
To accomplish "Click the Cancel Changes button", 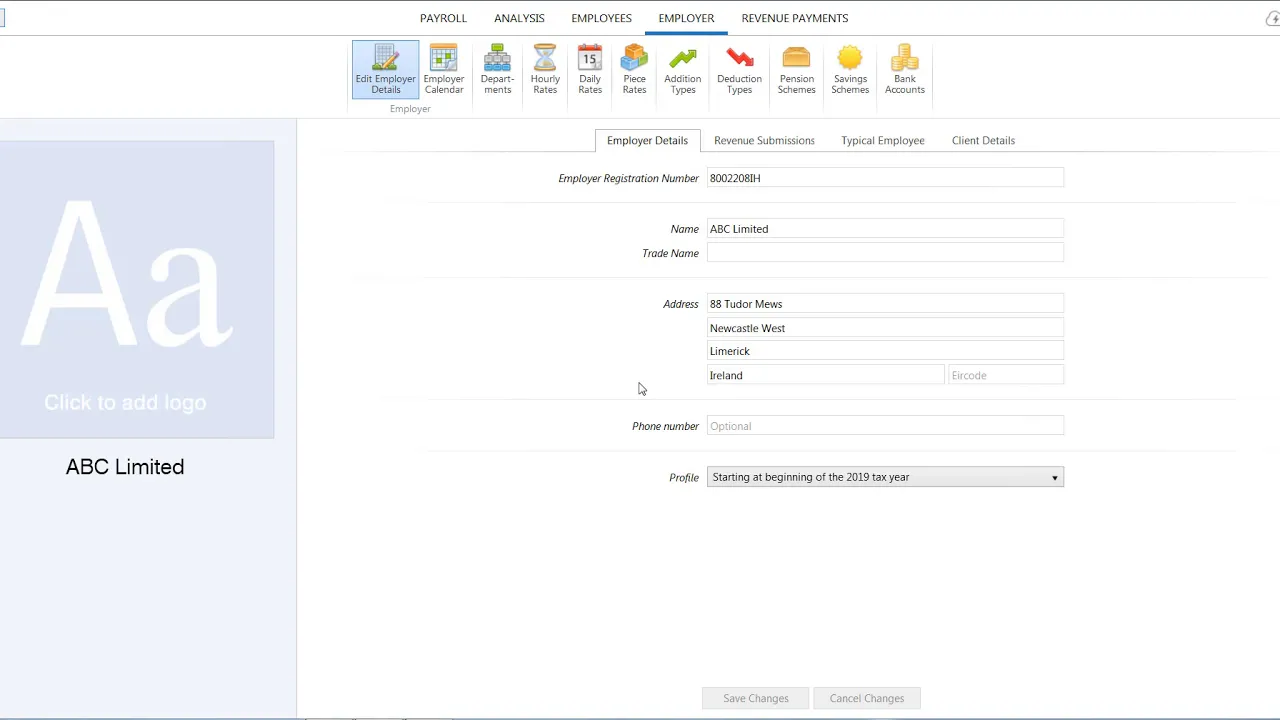I will pyautogui.click(x=867, y=698).
